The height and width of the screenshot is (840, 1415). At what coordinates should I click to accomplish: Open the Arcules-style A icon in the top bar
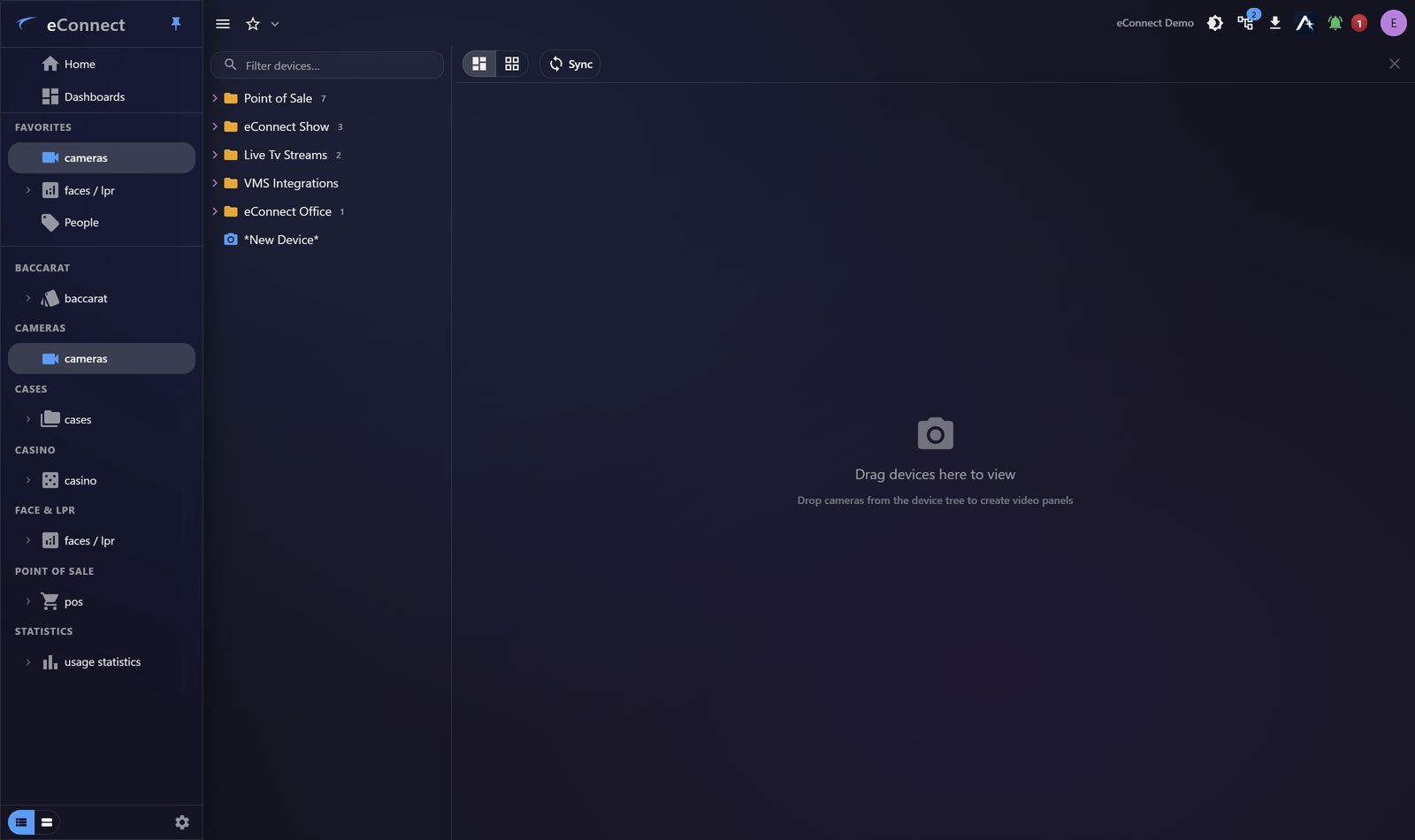tap(1304, 23)
